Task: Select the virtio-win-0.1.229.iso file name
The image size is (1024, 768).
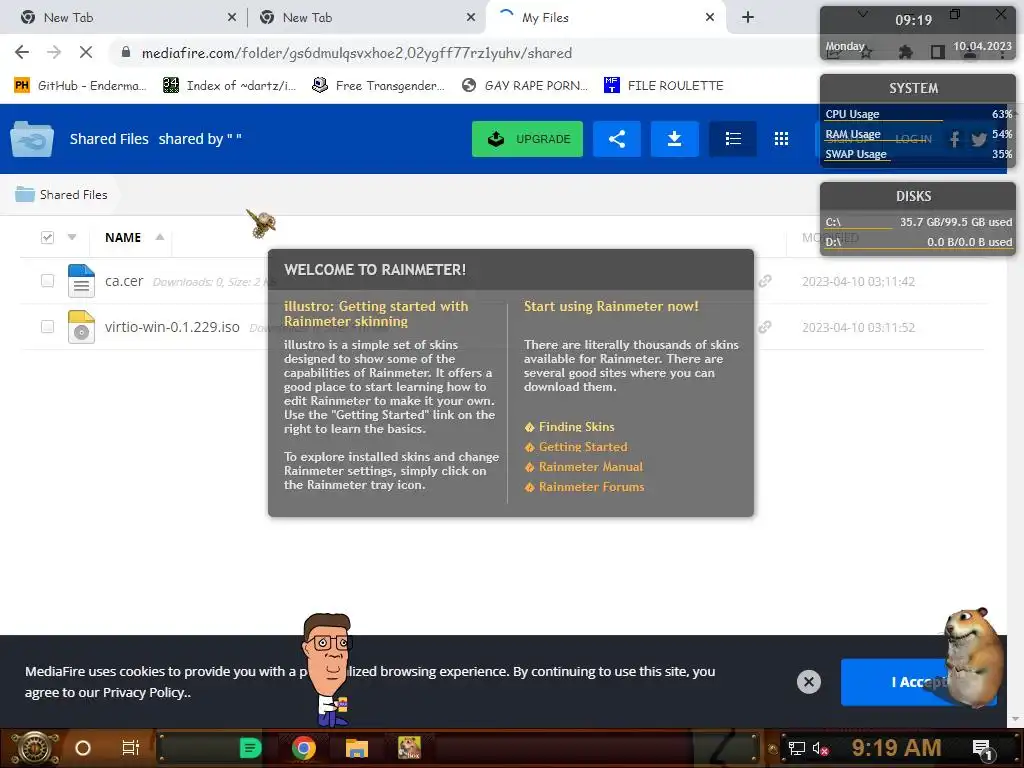Action: tap(172, 327)
